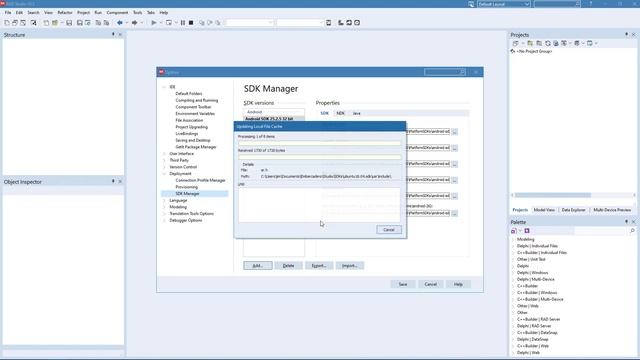
Task: Expand Delphi | Individual Files in Palette
Action: (513, 246)
